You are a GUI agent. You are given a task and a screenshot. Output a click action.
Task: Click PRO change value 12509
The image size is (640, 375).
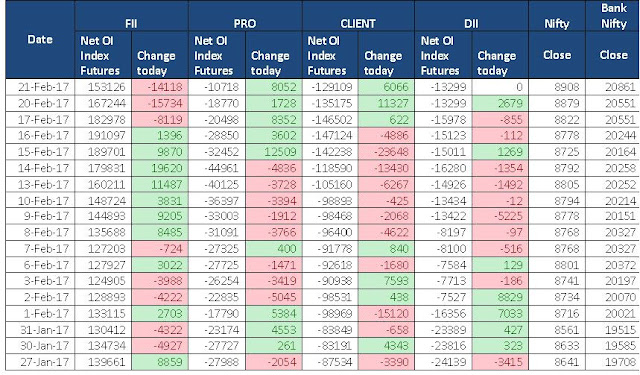click(273, 152)
